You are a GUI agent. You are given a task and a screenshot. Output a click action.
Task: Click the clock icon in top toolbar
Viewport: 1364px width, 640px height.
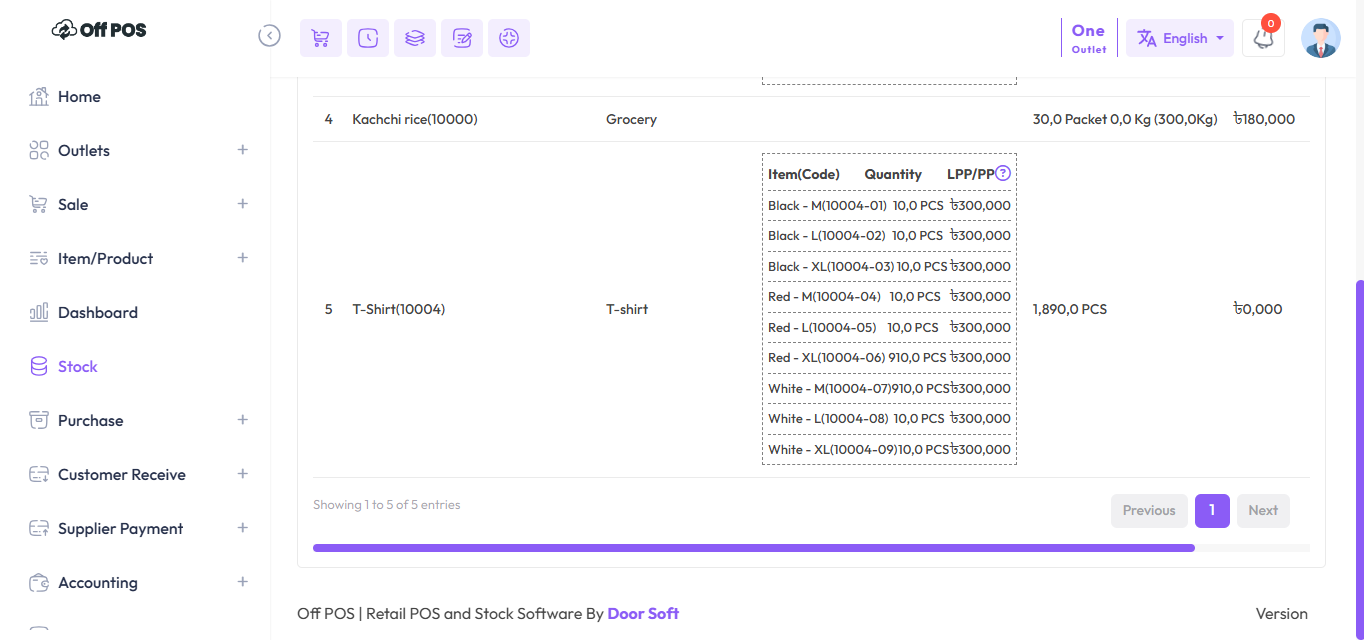367,38
